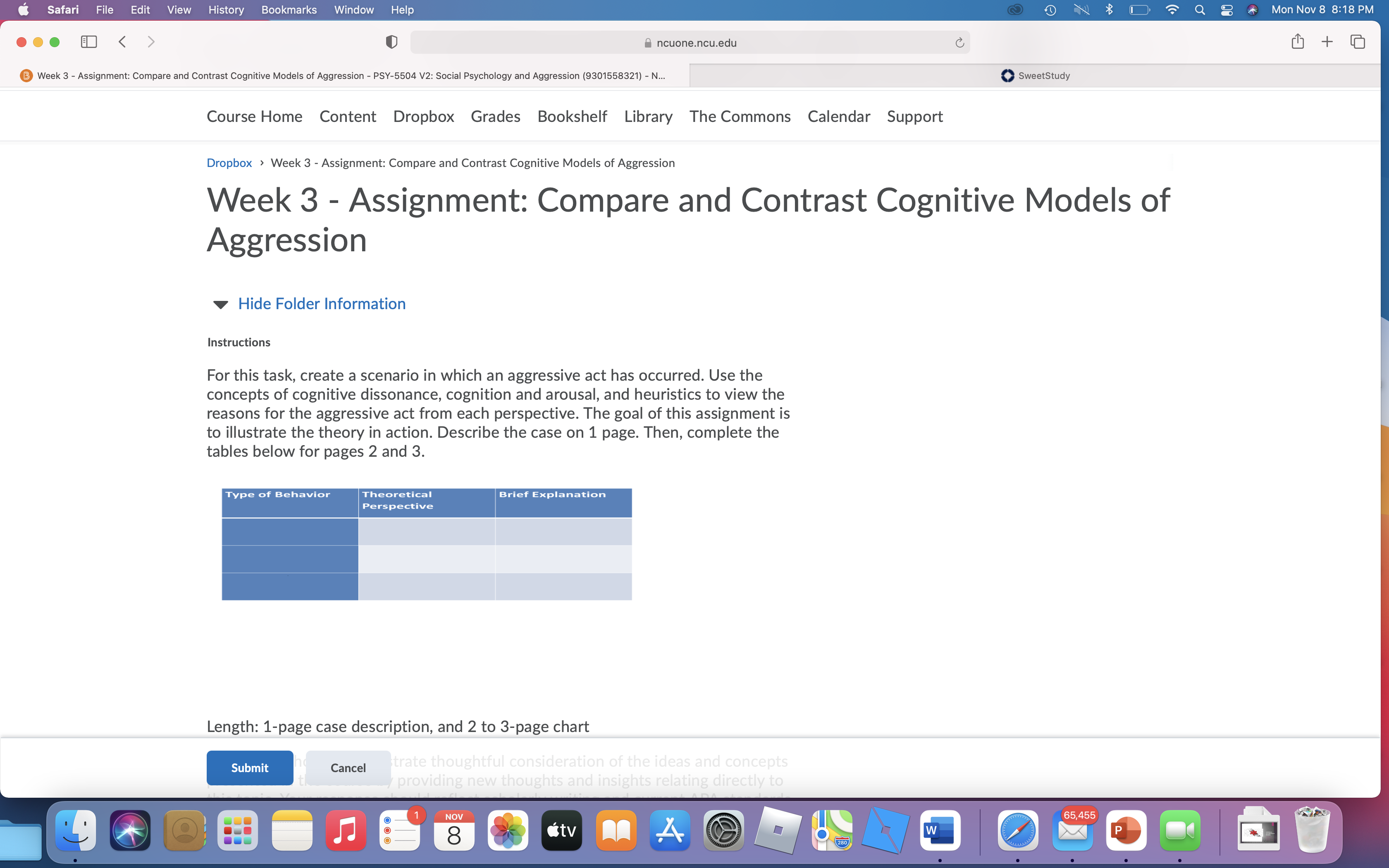Click the Wi-Fi status icon

point(1172,10)
